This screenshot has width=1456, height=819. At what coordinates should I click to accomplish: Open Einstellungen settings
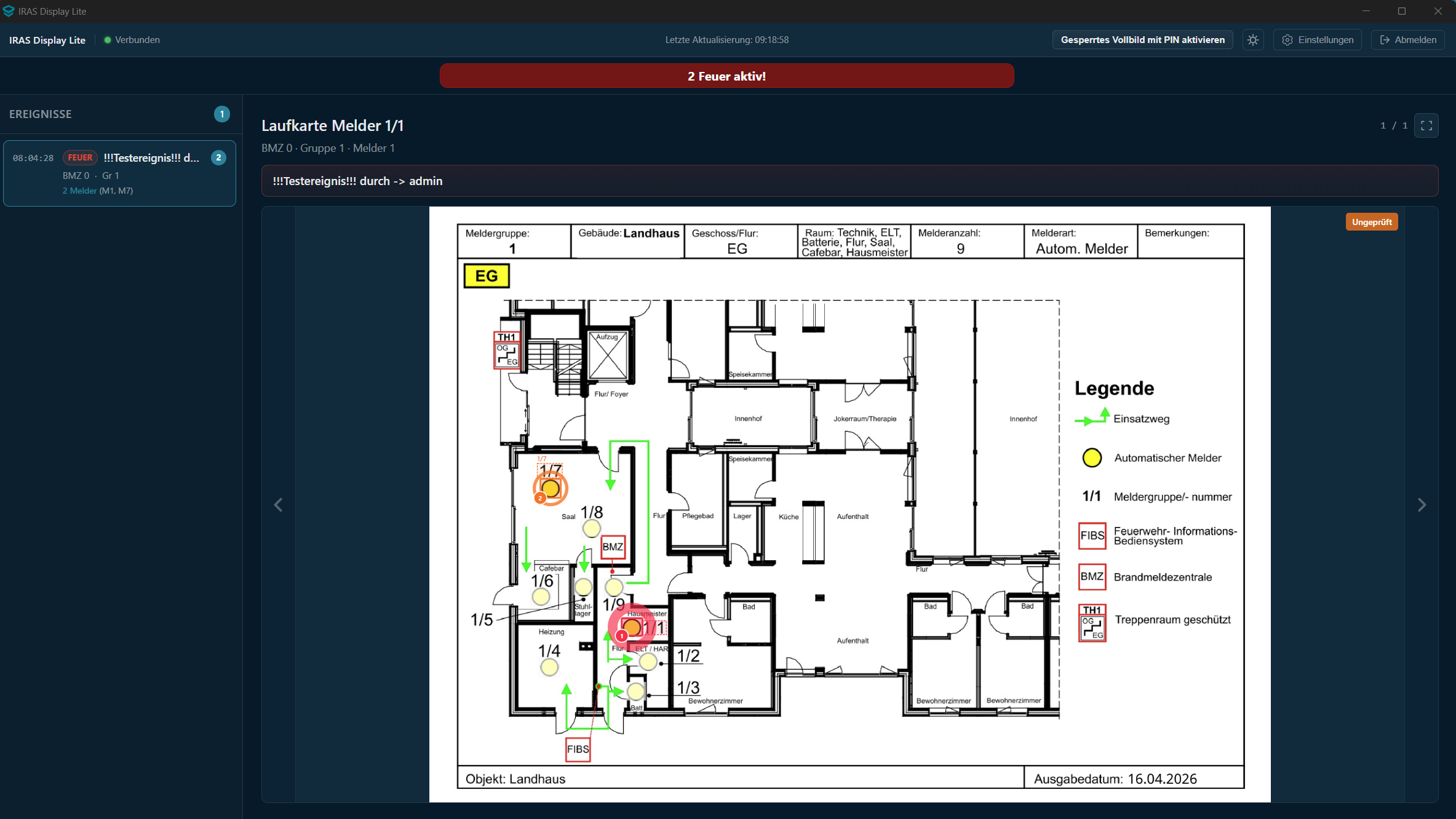coord(1318,40)
